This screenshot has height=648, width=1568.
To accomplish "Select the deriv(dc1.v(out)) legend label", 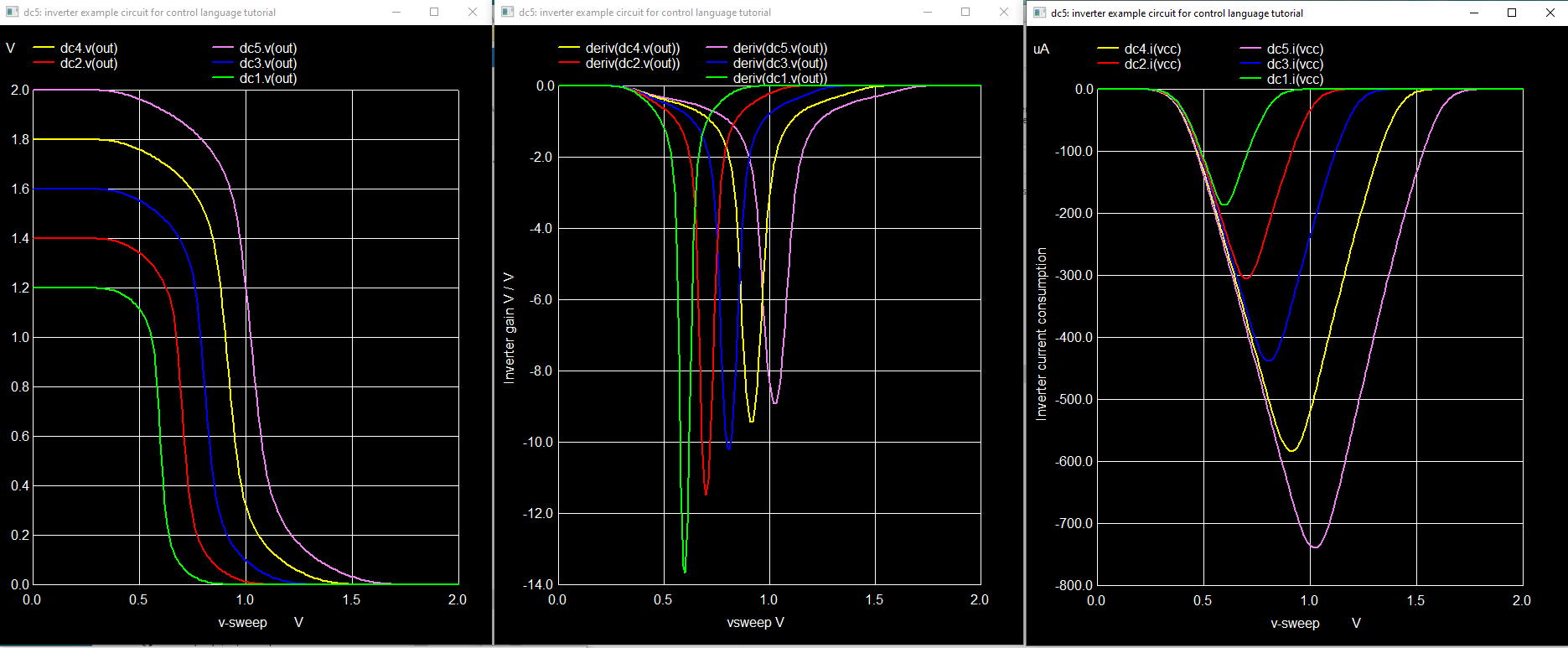I will [779, 79].
